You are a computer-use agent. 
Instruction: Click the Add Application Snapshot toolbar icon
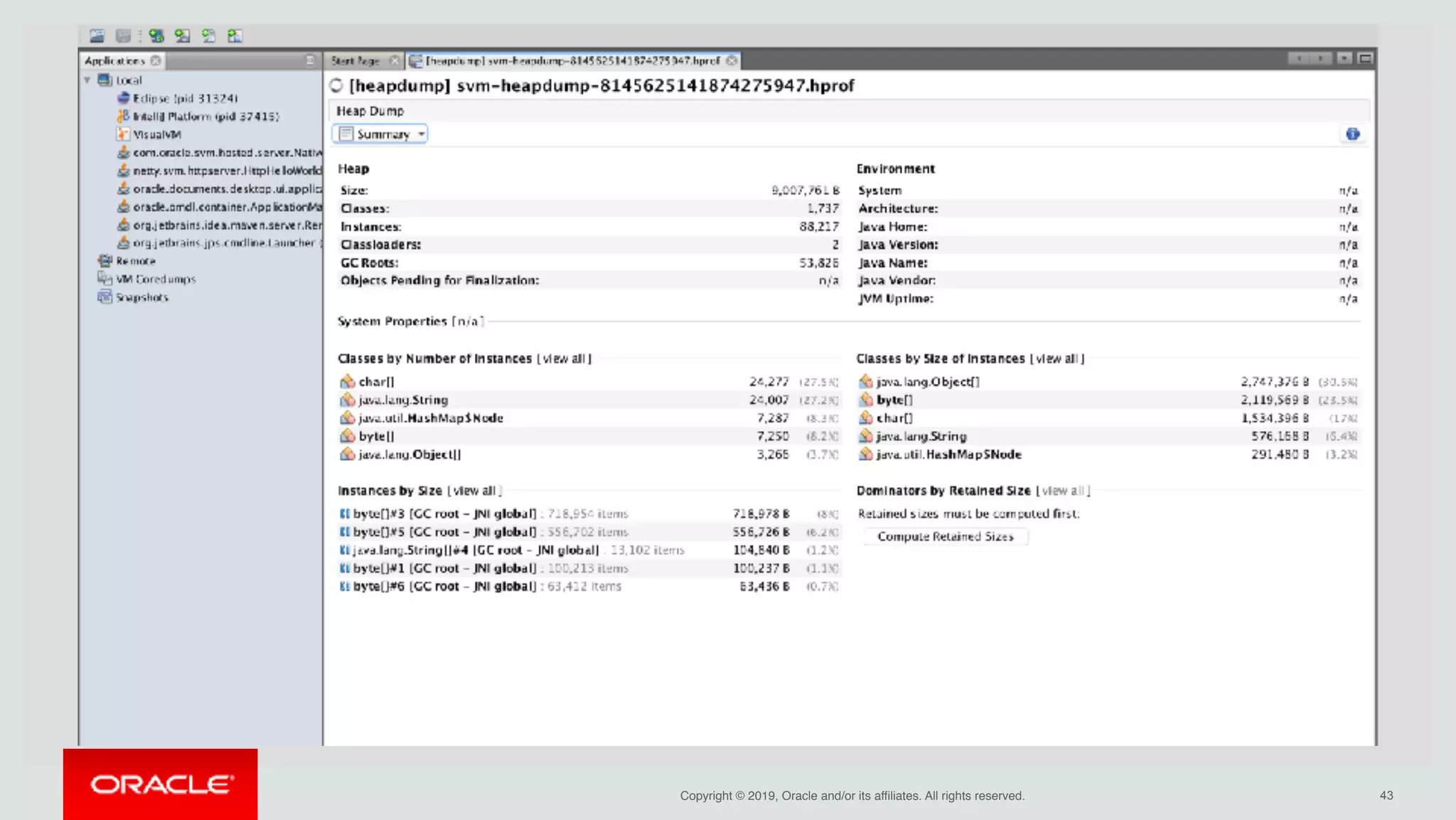click(235, 36)
